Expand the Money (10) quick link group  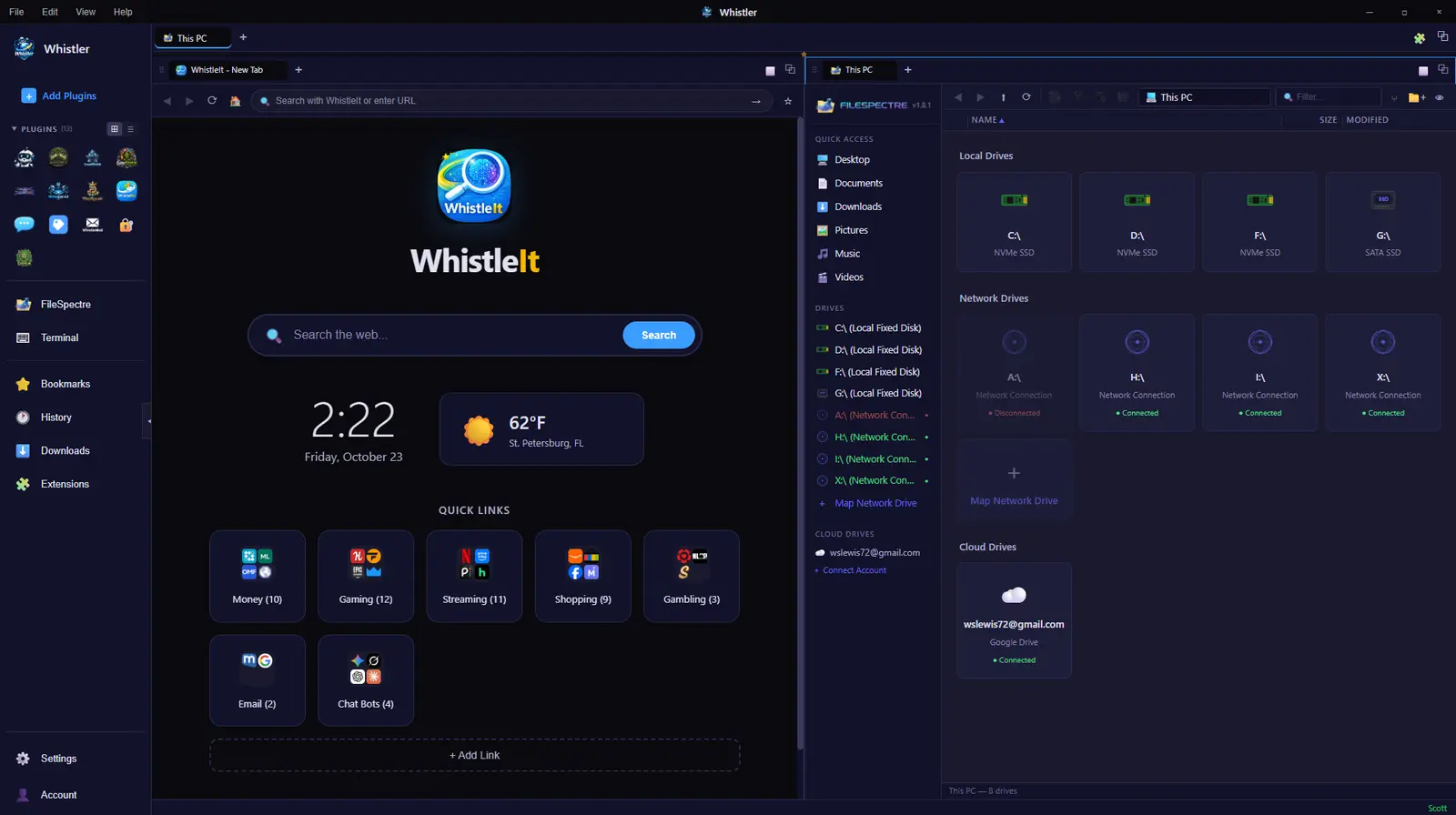click(258, 577)
